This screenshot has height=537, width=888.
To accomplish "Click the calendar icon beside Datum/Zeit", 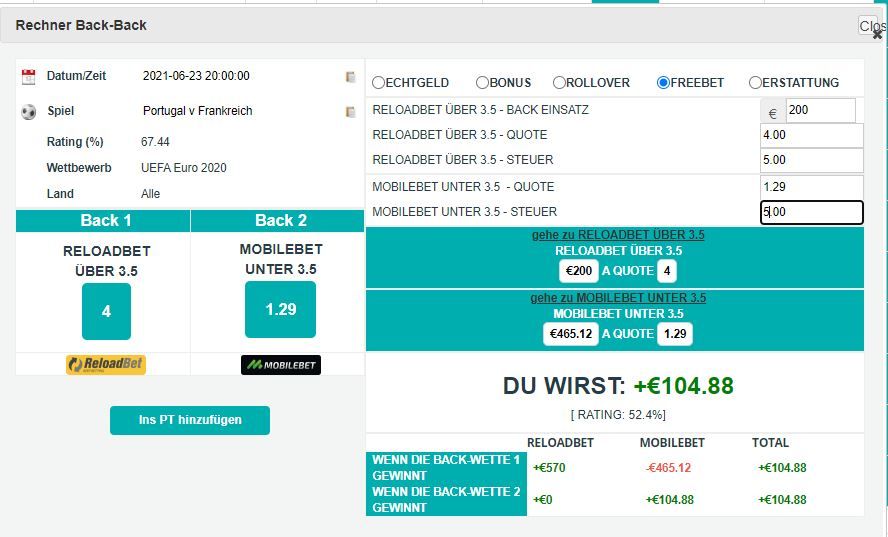I will (x=28, y=76).
